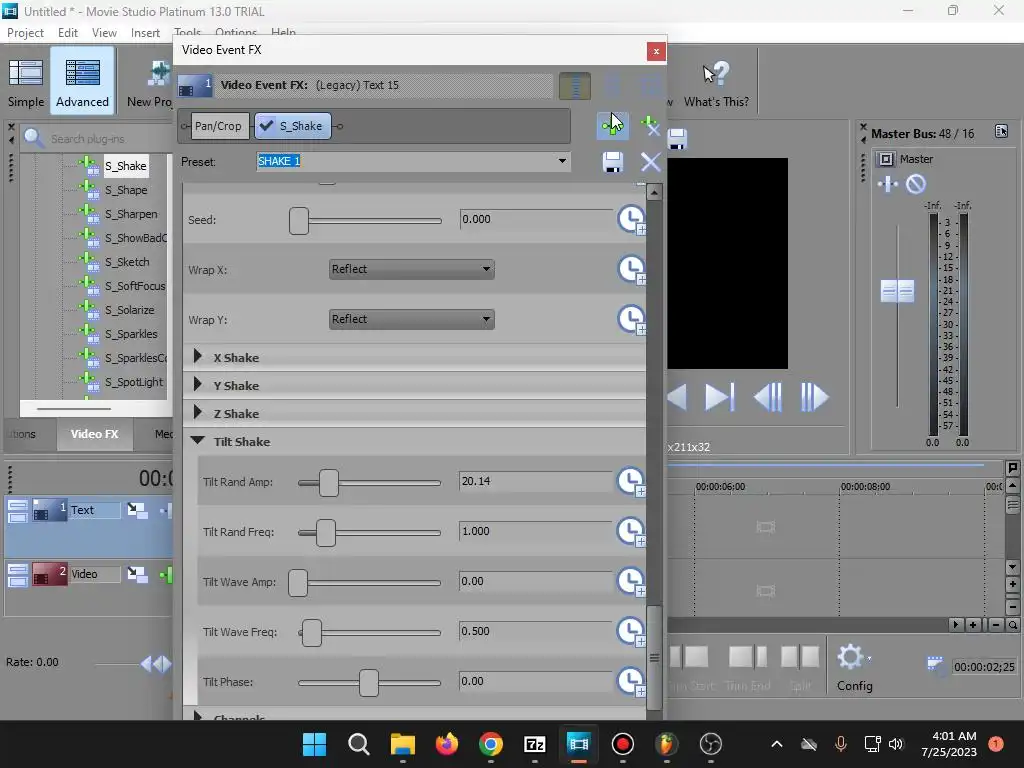Animate the Wrap X parameter clock icon
Screen dimensions: 1024x768
click(632, 269)
